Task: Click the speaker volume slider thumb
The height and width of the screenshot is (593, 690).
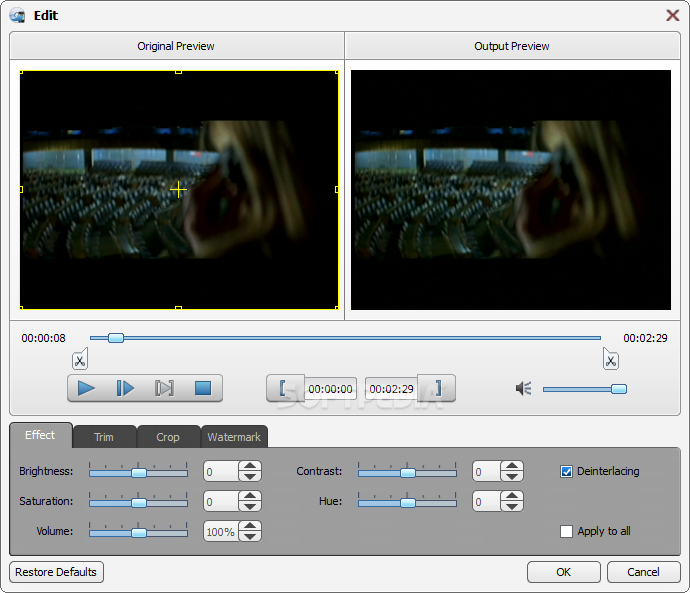Action: pos(619,389)
